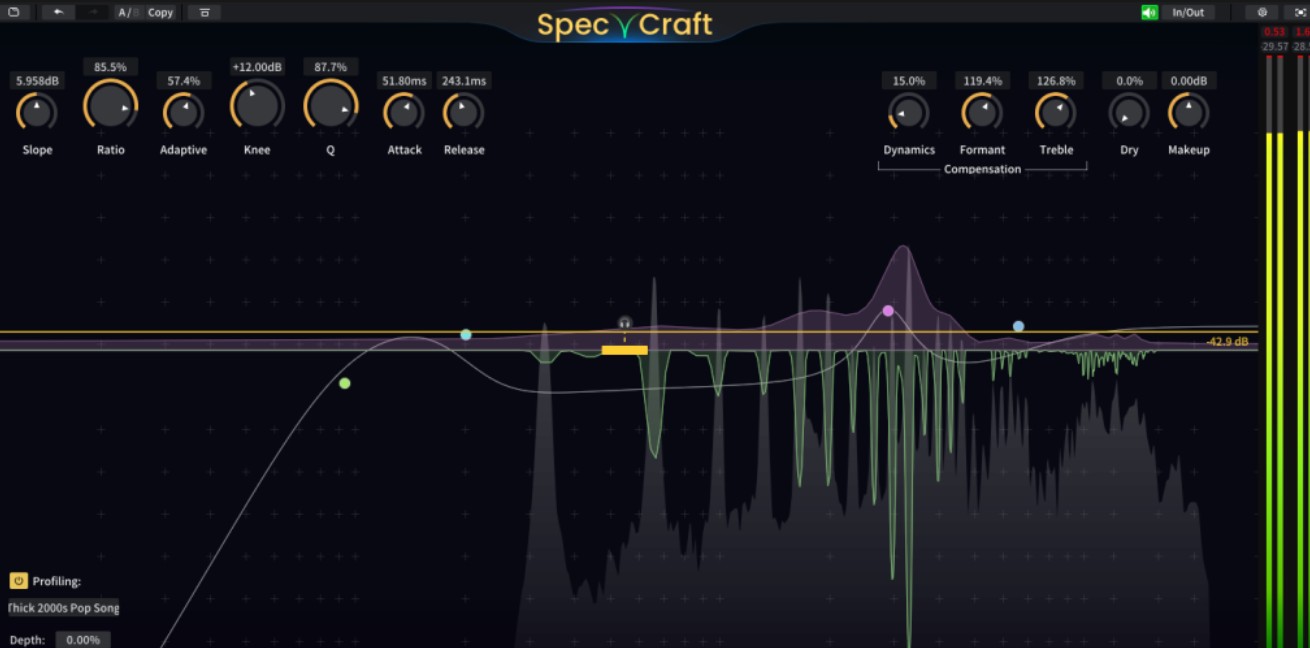Click the Attack value 51.80ms
This screenshot has width=1310, height=648.
[404, 81]
